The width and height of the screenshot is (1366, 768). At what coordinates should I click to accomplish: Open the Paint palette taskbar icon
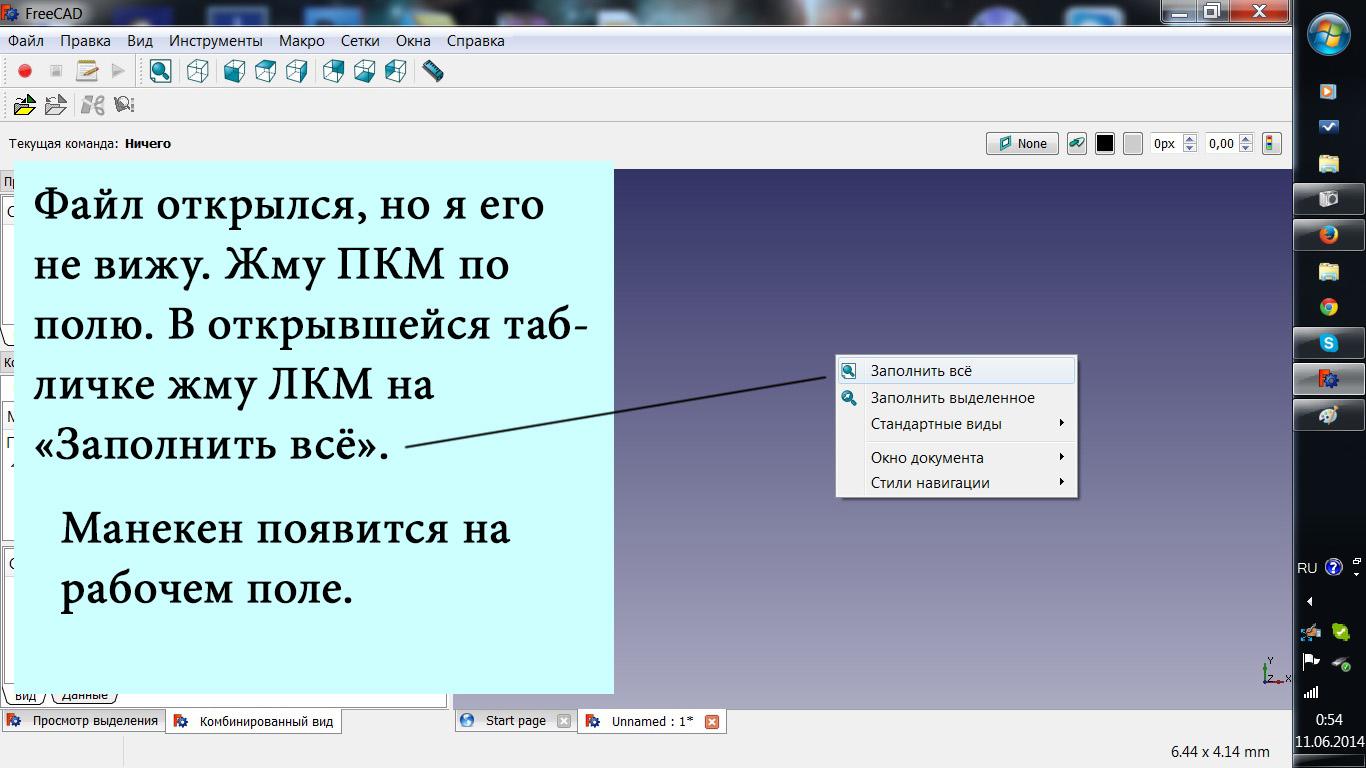tap(1329, 415)
